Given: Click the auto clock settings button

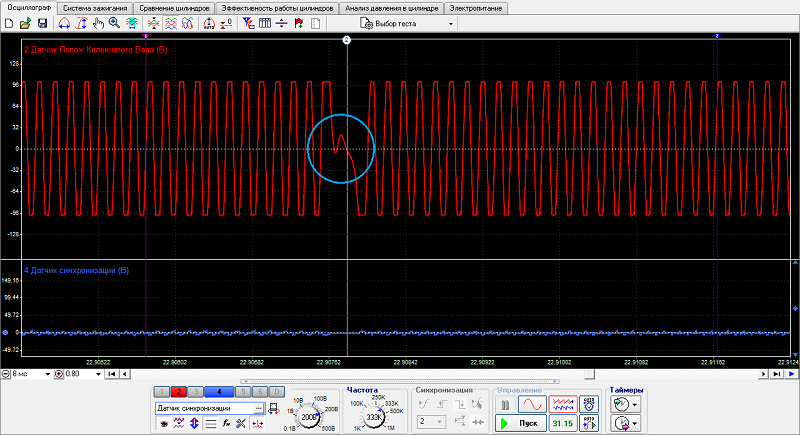Looking at the screenshot, I should (589, 405).
